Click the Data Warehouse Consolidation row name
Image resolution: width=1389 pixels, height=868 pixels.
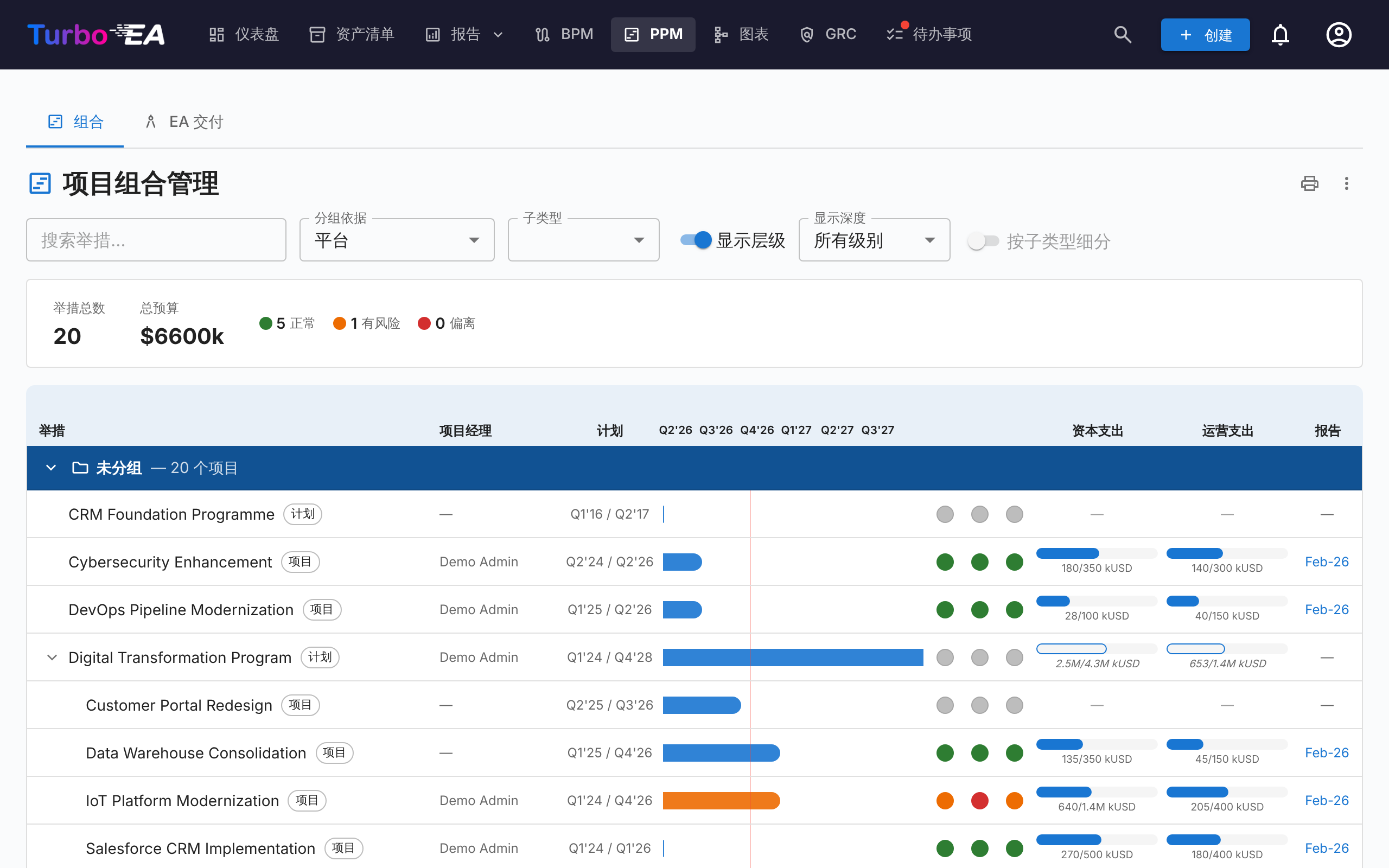coord(196,752)
